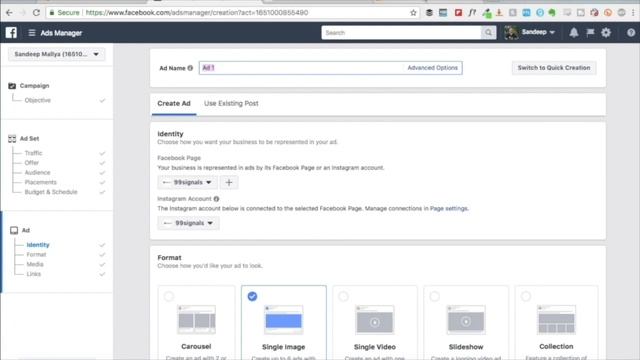Screen dimensions: 640x360
Task: Select Format in the Ad tree
Action: click(x=36, y=255)
